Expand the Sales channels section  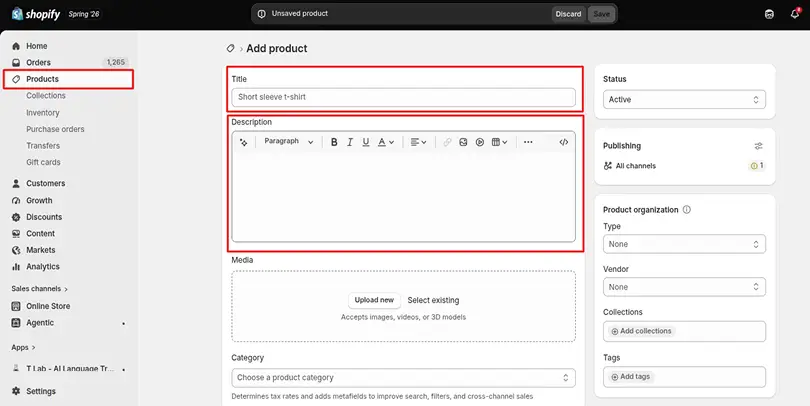[40, 289]
